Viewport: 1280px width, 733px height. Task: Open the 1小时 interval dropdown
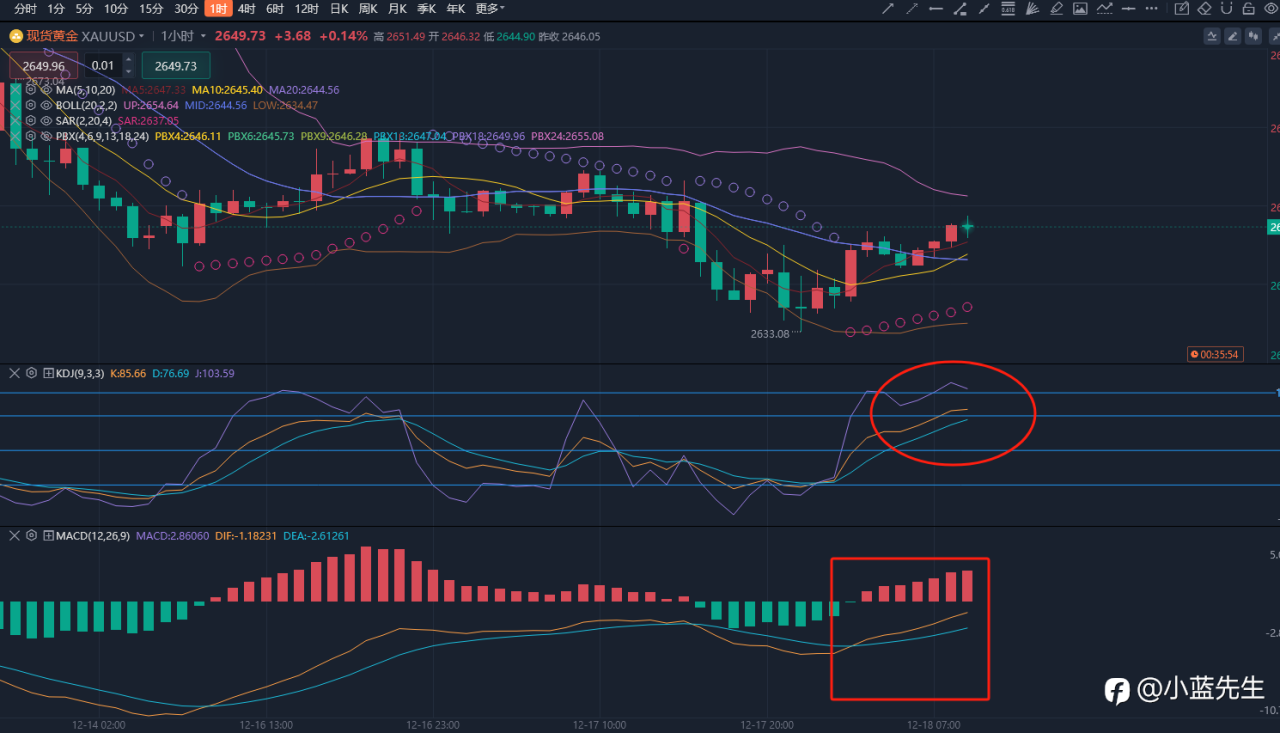click(184, 36)
